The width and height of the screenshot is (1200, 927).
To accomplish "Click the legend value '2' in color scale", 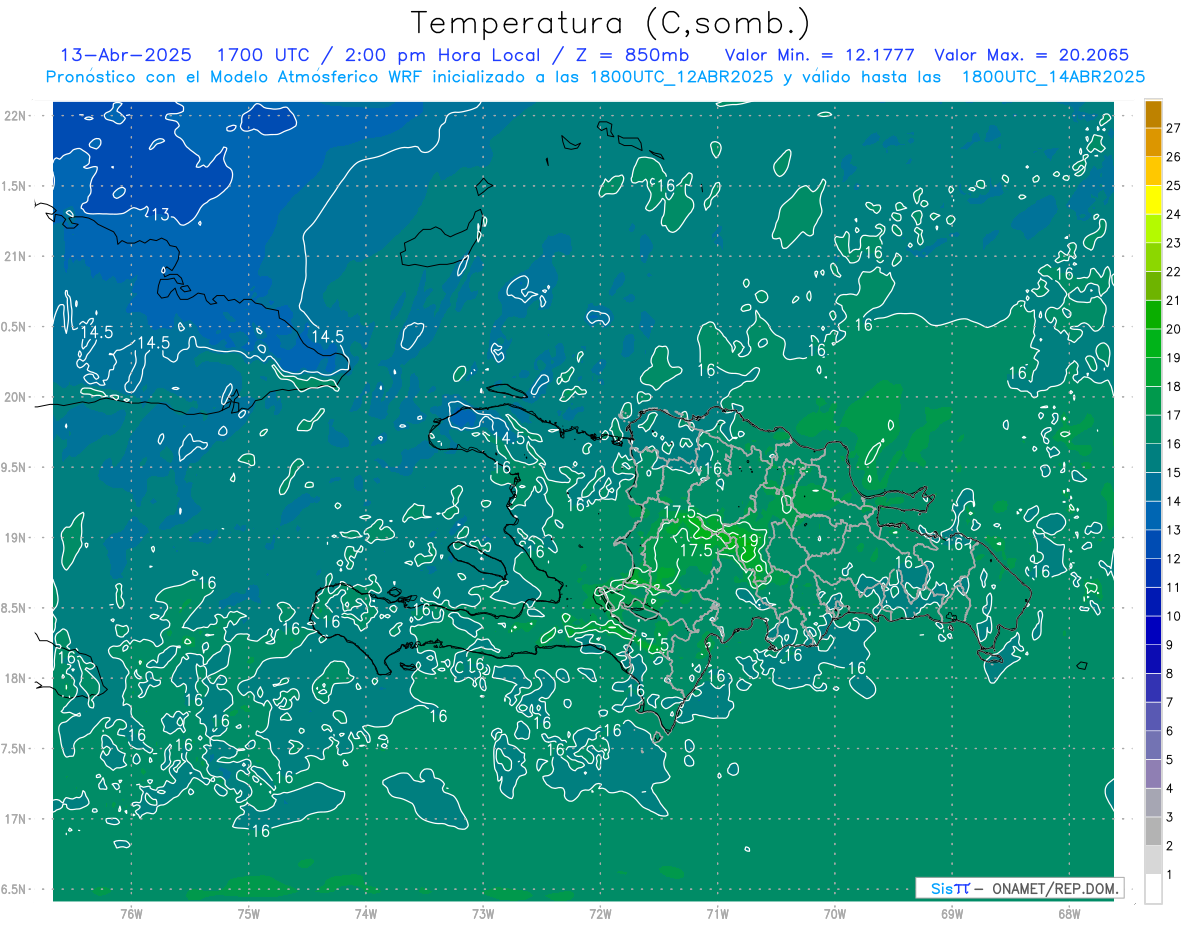I will pos(1170,846).
